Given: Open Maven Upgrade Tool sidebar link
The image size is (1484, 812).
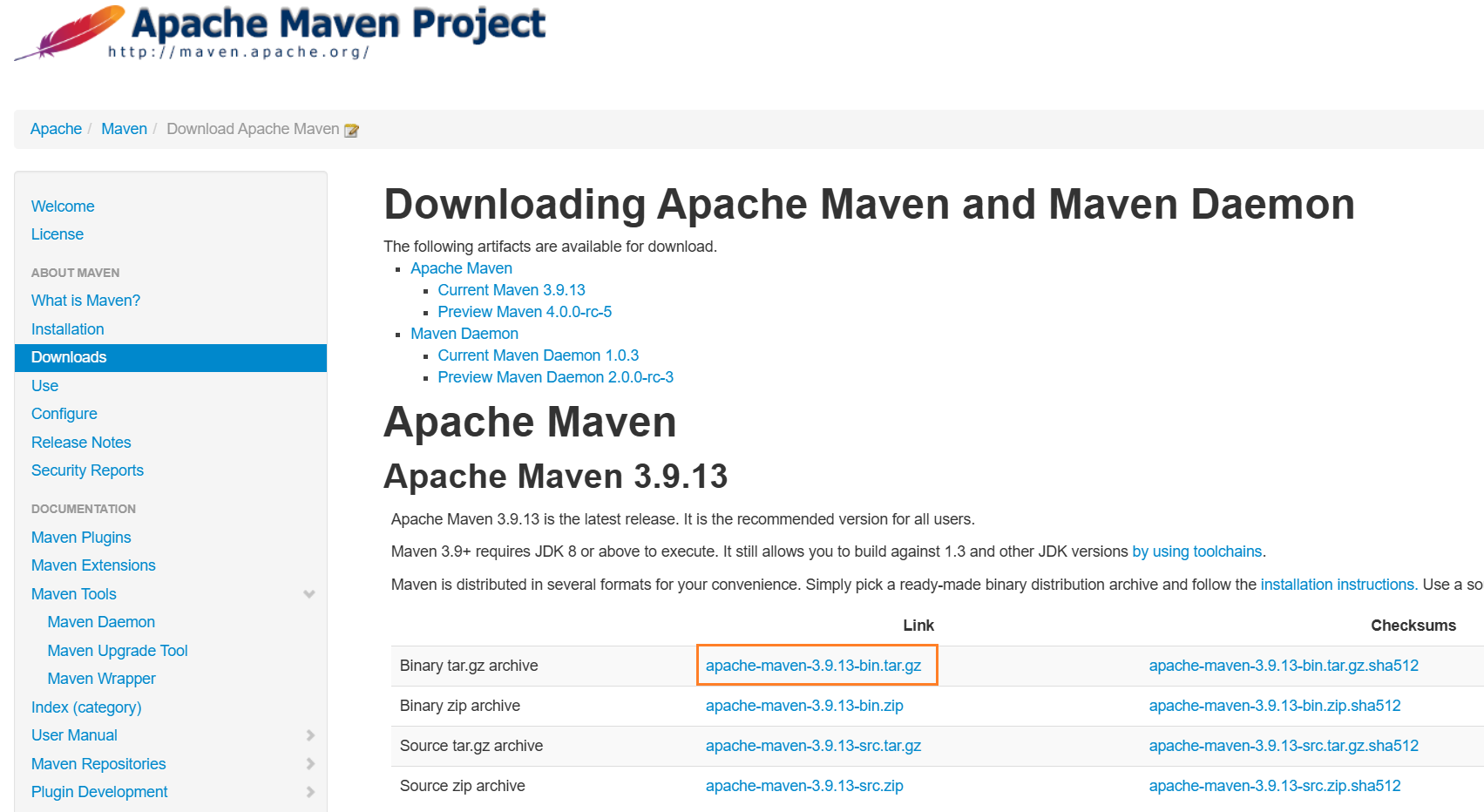Looking at the screenshot, I should 118,651.
